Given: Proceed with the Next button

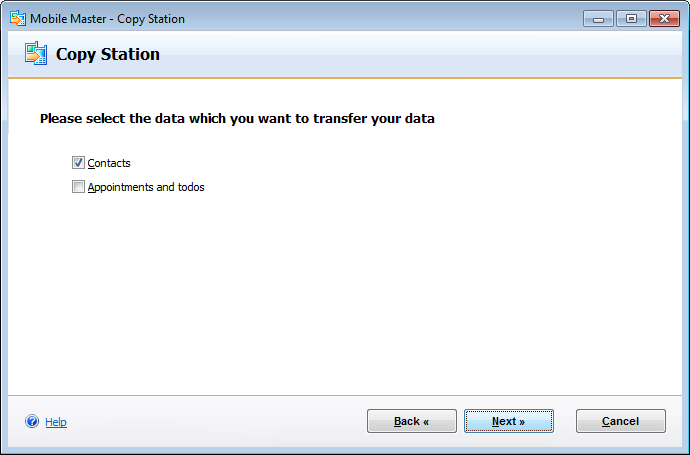Looking at the screenshot, I should (508, 421).
